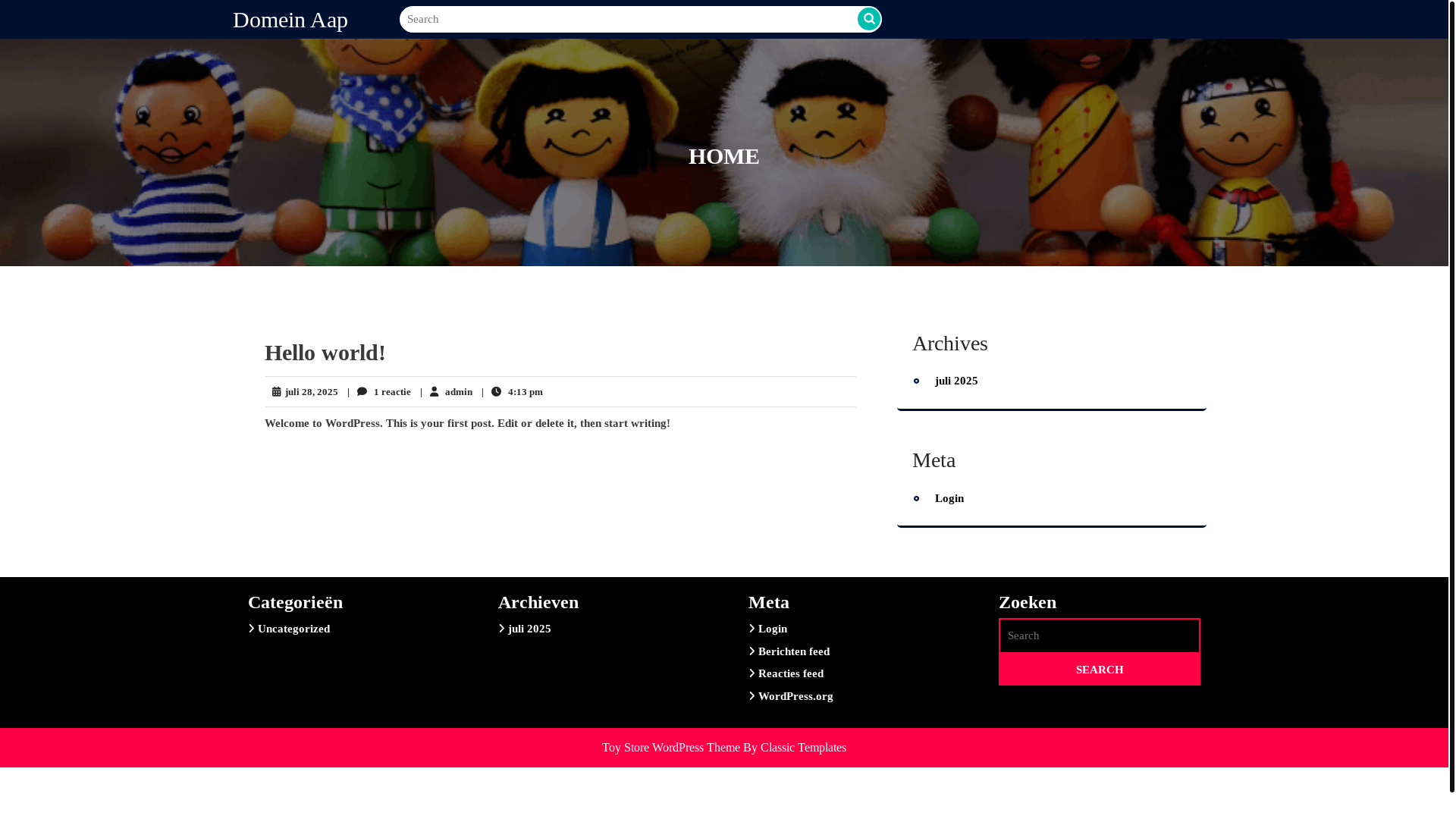Screen dimensions: 1456x819
Task: Click the user icon beside admin
Action: coord(435,391)
